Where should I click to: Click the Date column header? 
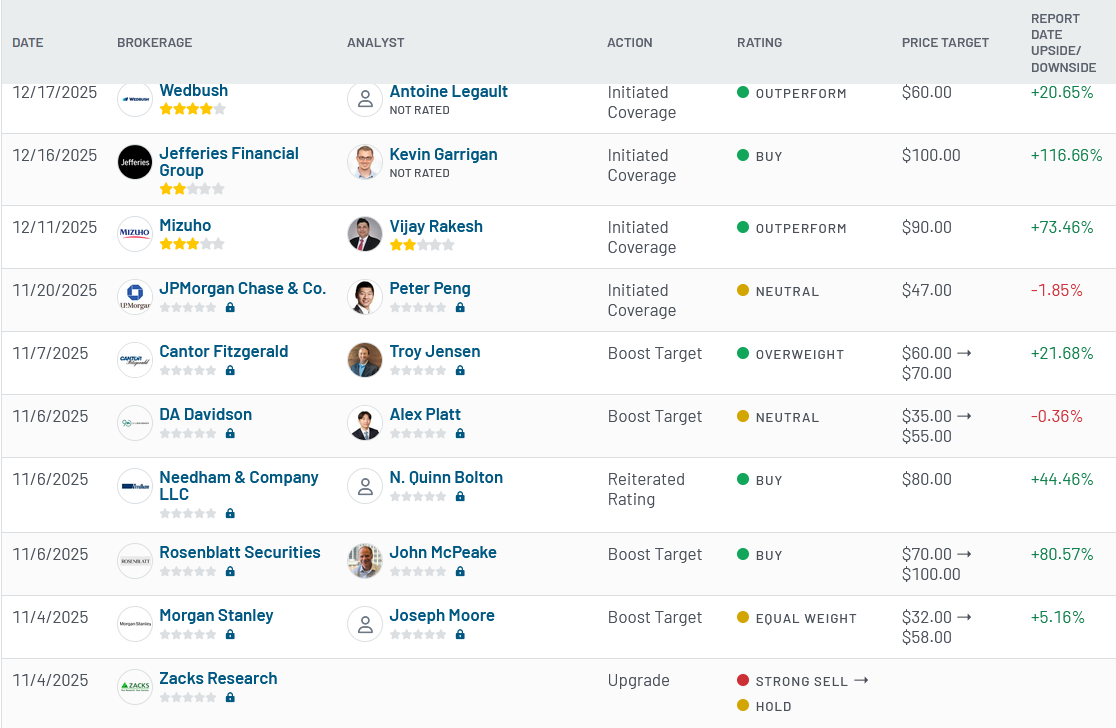(x=28, y=43)
